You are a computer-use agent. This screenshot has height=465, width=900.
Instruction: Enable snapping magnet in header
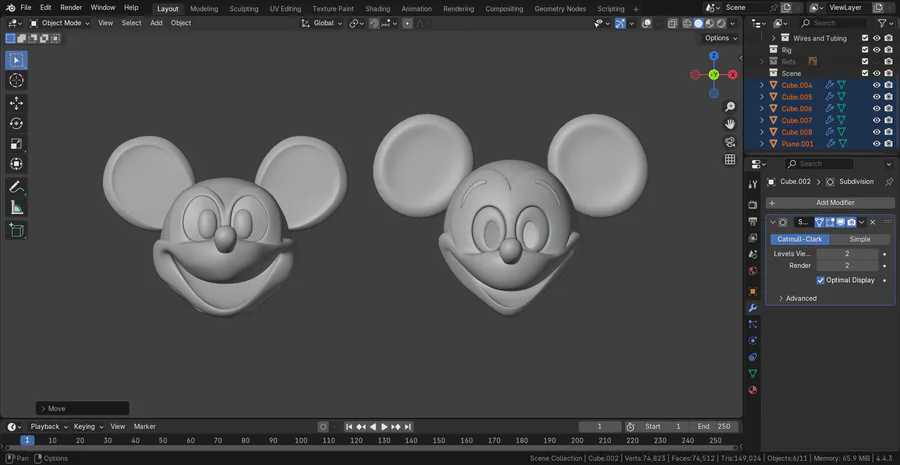click(x=374, y=24)
